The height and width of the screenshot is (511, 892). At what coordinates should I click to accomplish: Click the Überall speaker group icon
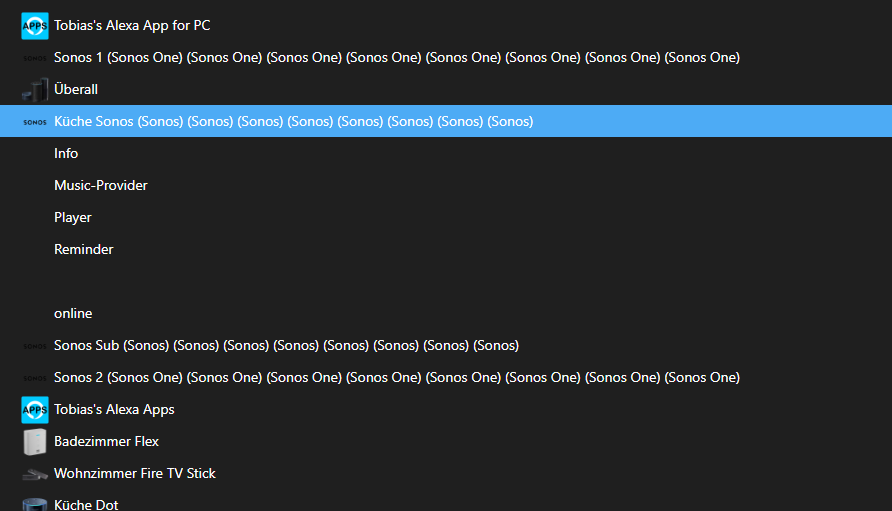coord(35,90)
